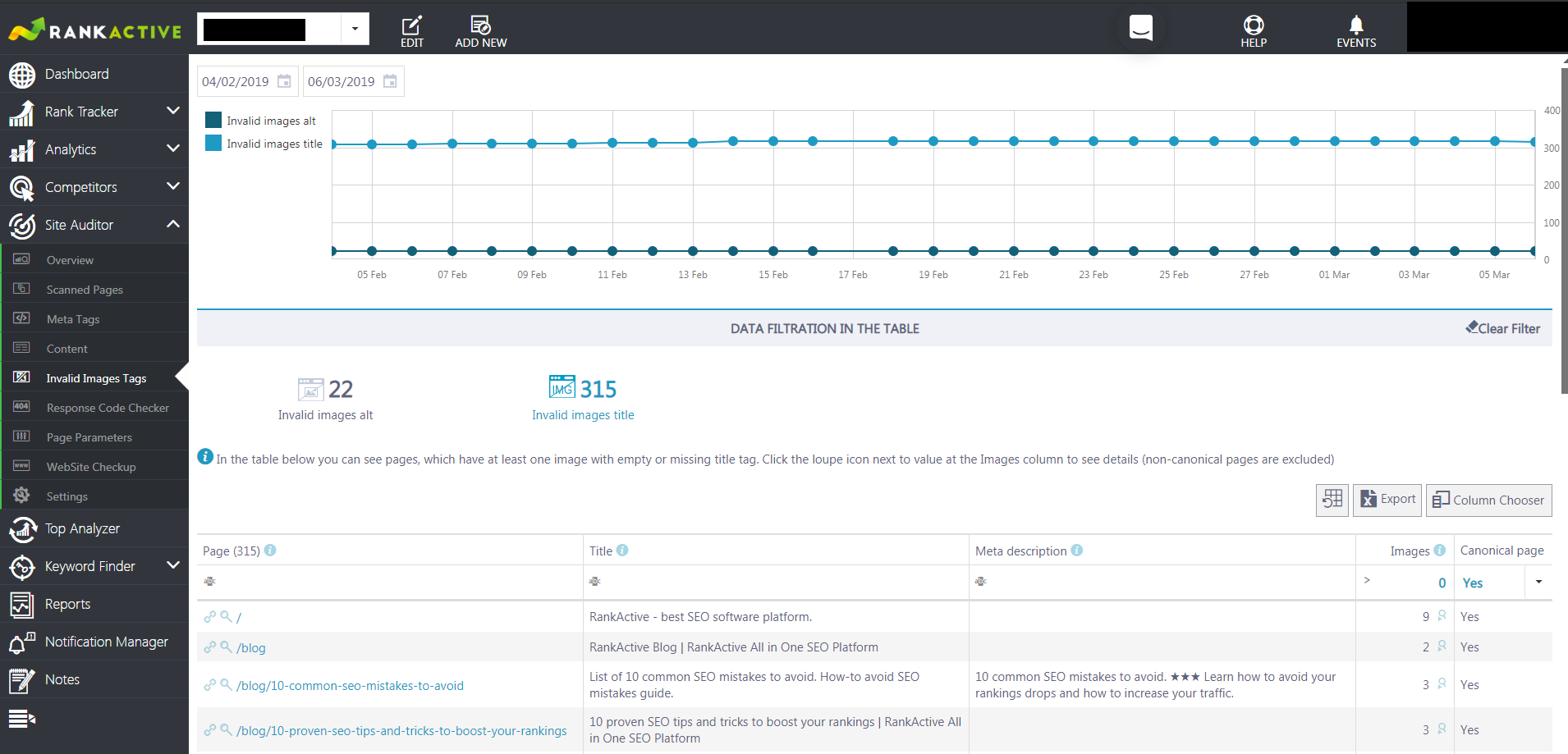Click the link icon for the / page row
1568x754 pixels.
tap(209, 616)
